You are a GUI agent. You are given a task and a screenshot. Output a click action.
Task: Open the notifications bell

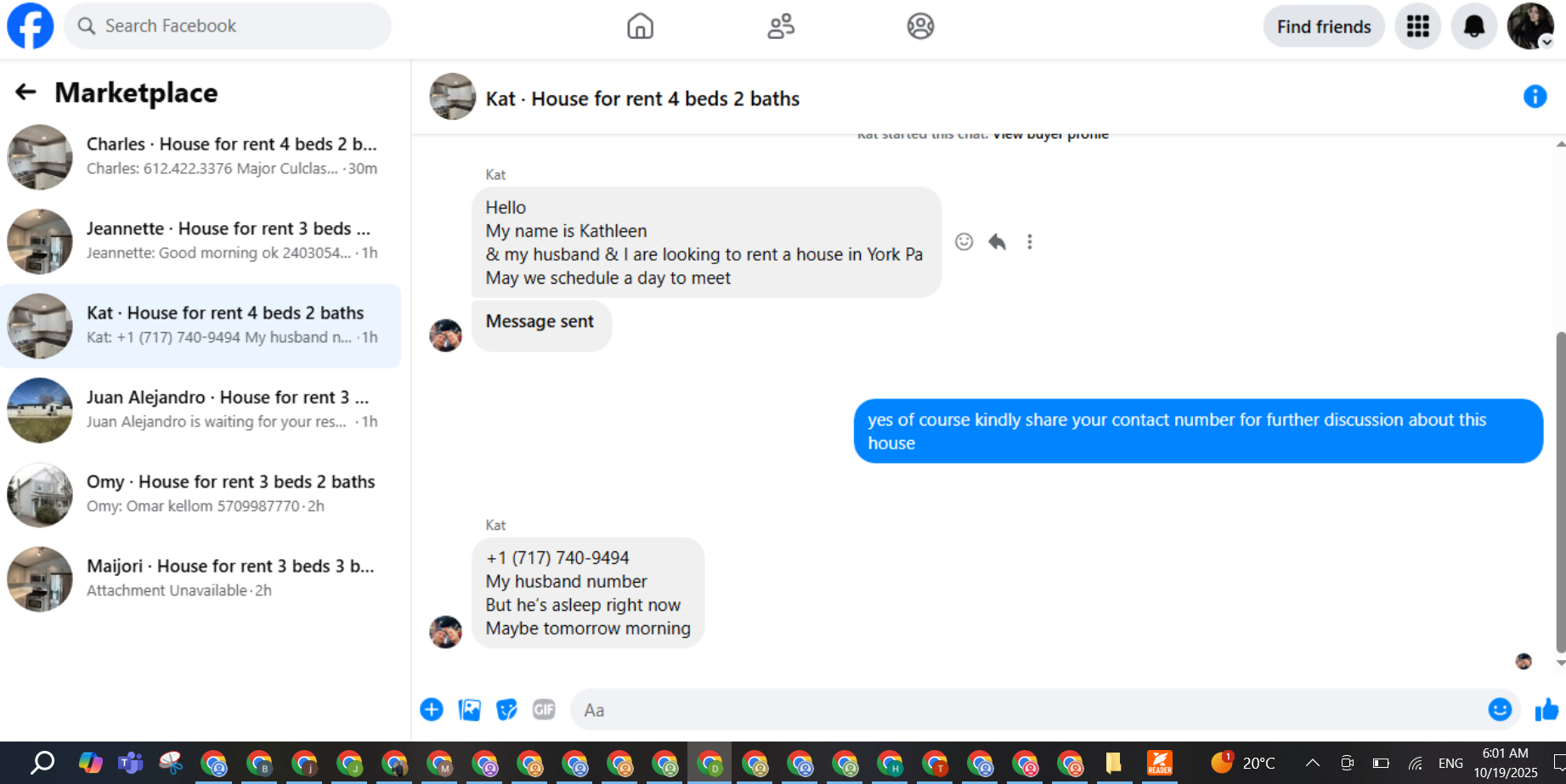[x=1473, y=26]
